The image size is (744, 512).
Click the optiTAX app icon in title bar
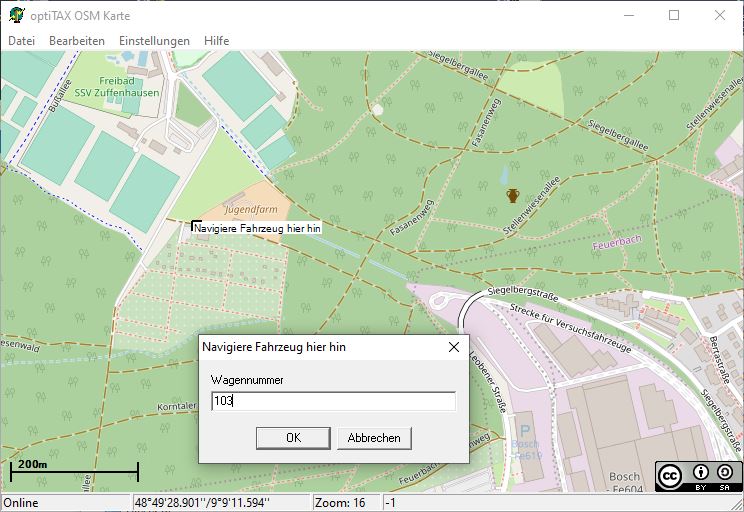tap(17, 15)
